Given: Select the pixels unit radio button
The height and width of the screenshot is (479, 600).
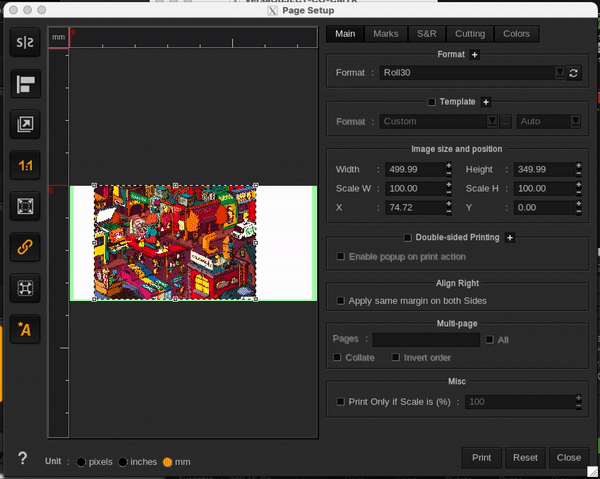Looking at the screenshot, I should [x=81, y=462].
